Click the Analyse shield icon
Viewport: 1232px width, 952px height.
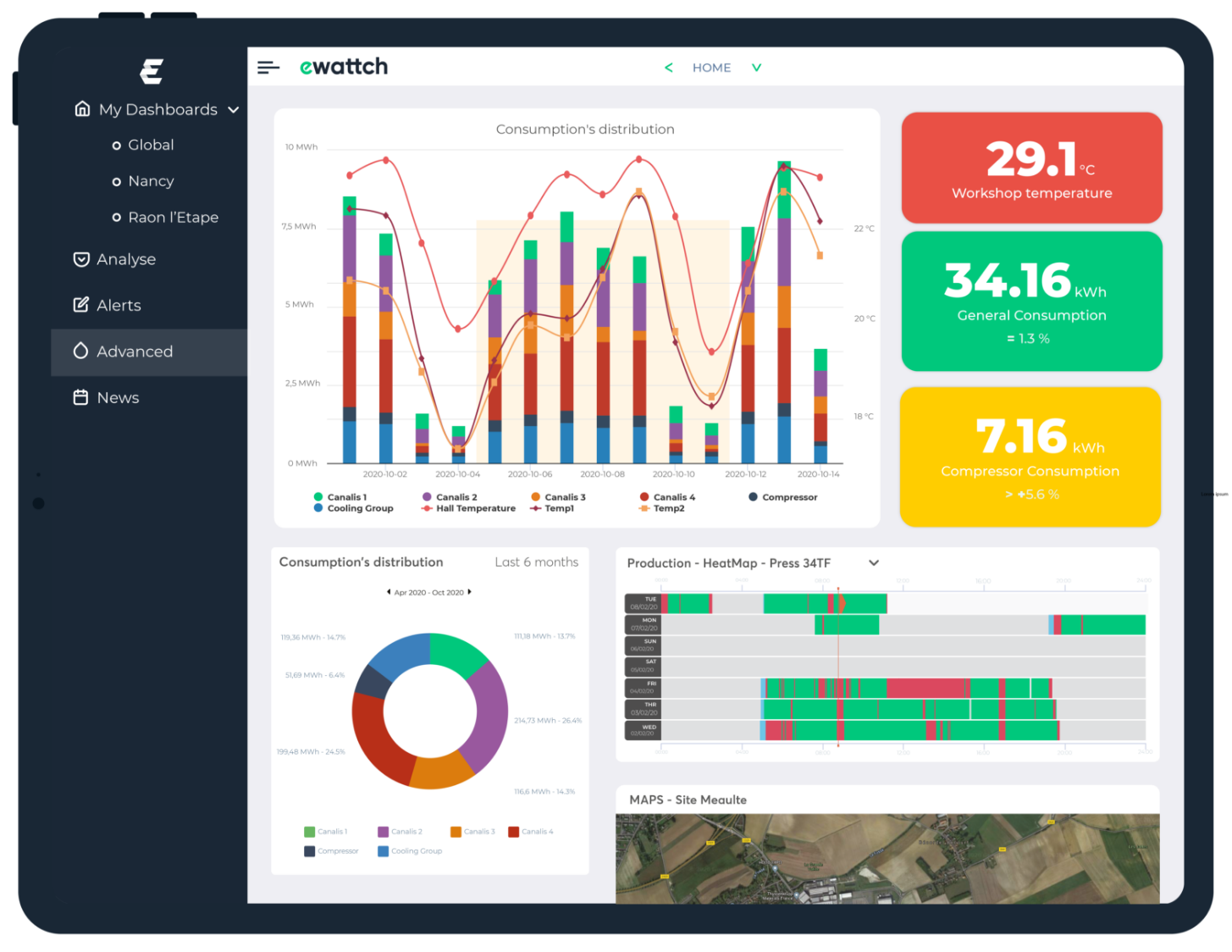(81, 259)
